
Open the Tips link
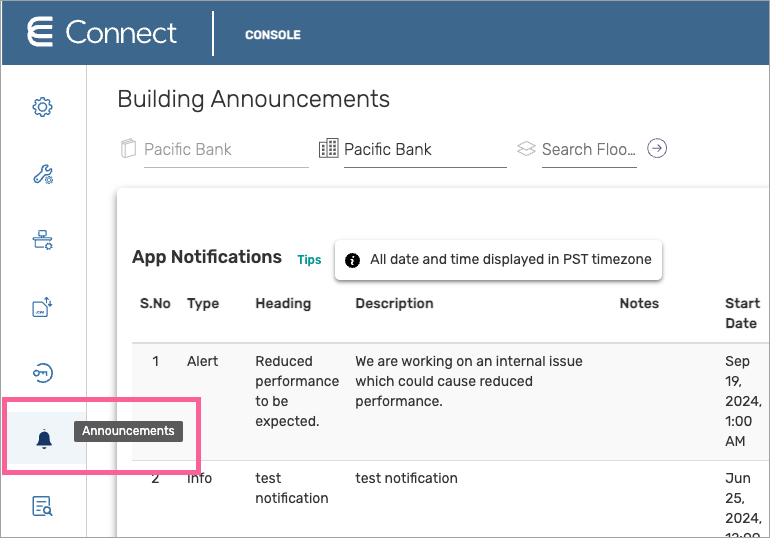click(x=309, y=260)
